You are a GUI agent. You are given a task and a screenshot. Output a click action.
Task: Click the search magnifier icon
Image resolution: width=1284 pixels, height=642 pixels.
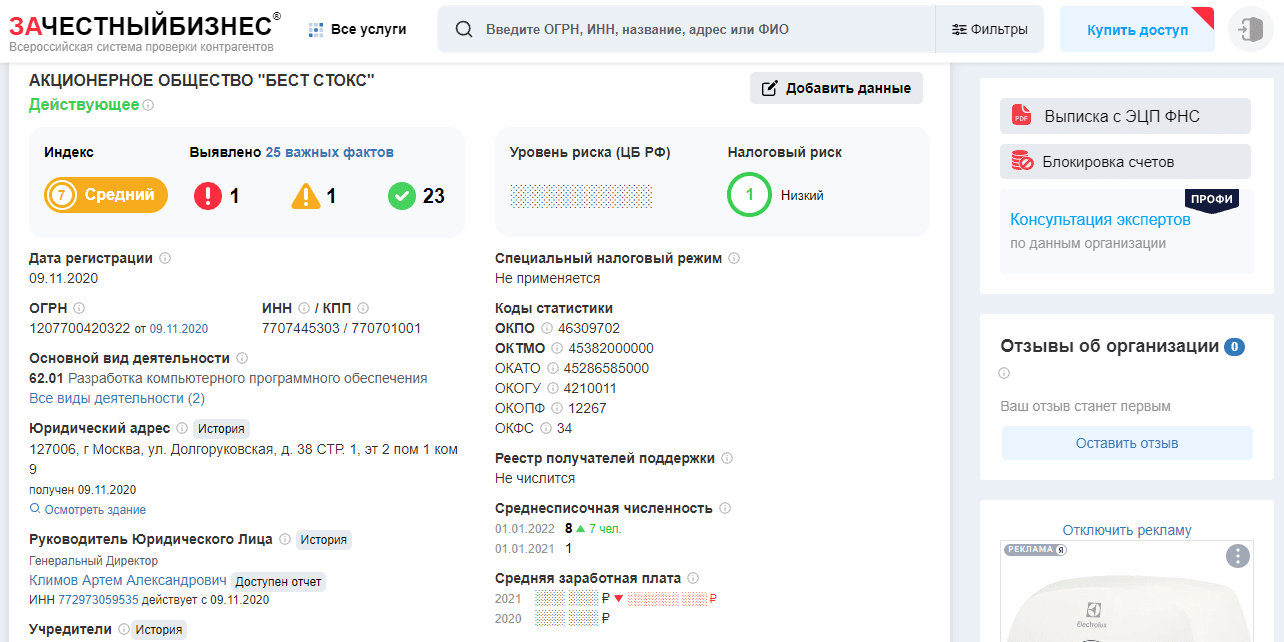tap(464, 29)
